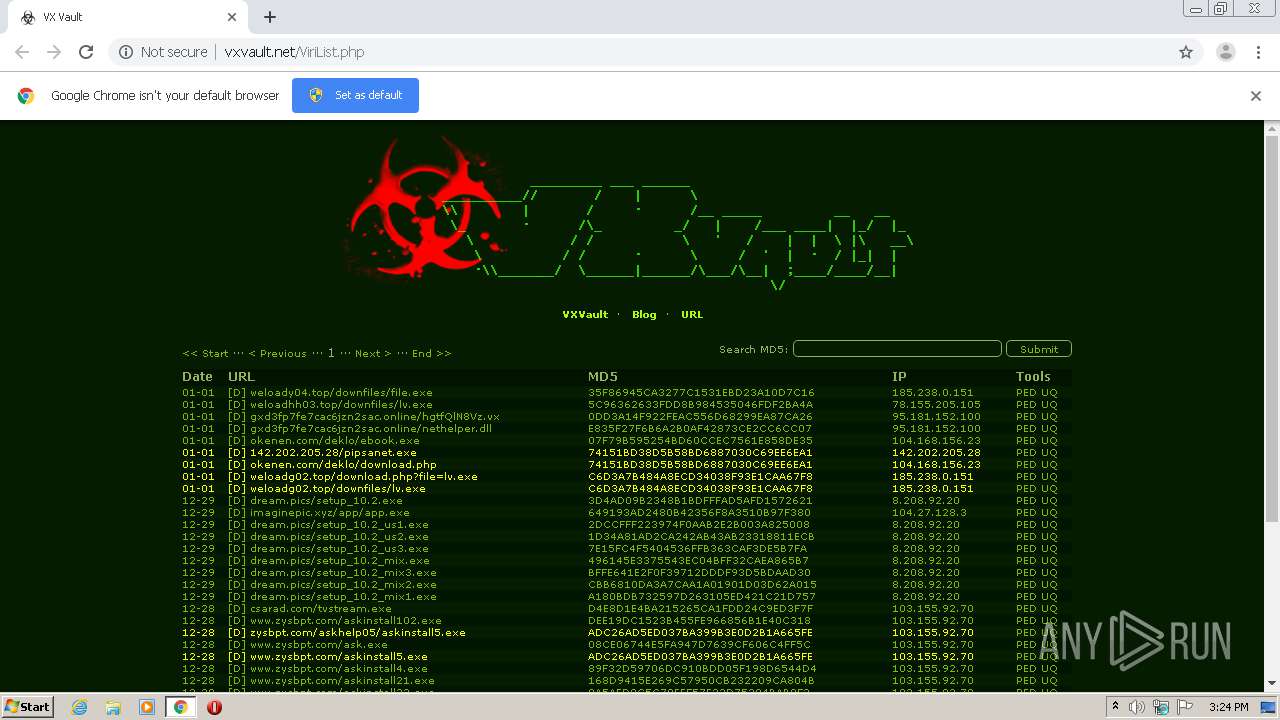Dismiss the default browser infobar
The width and height of the screenshot is (1280, 720).
(1256, 96)
